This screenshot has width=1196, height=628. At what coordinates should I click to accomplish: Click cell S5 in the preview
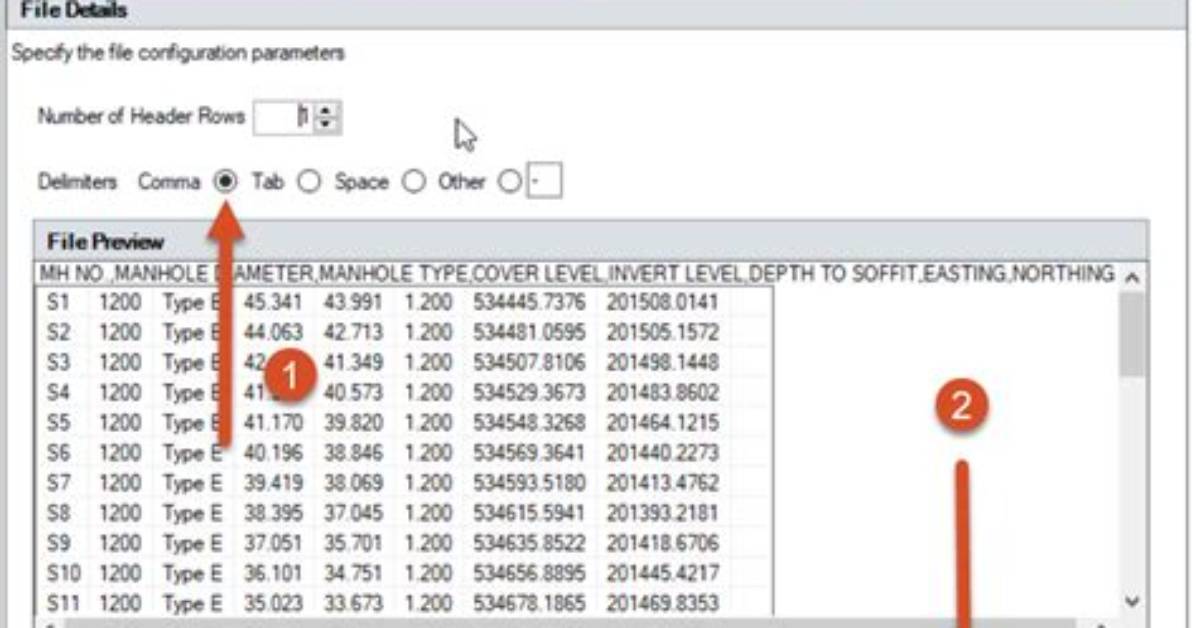coord(58,423)
